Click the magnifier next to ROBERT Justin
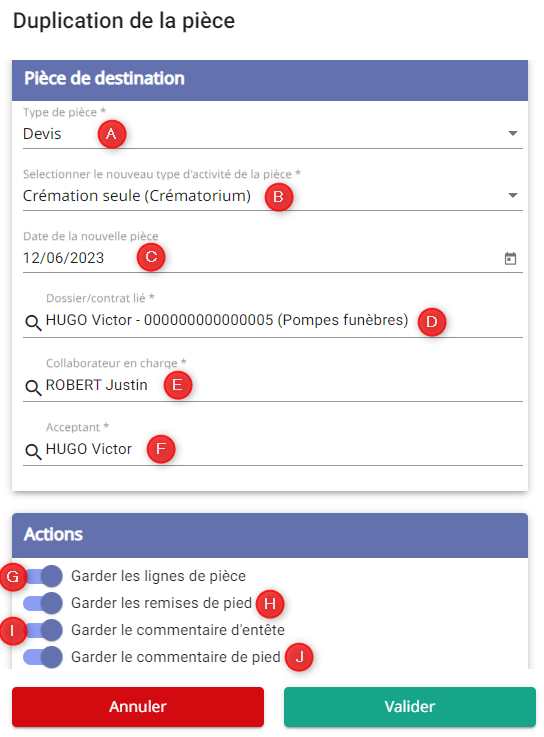This screenshot has height=737, width=544. [x=33, y=387]
